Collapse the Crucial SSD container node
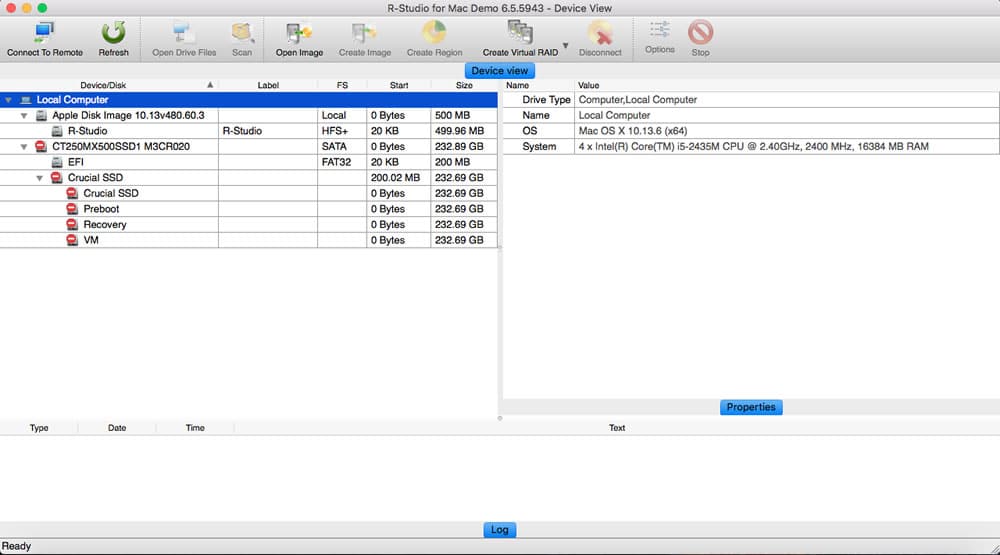The width and height of the screenshot is (1000, 555). point(40,178)
